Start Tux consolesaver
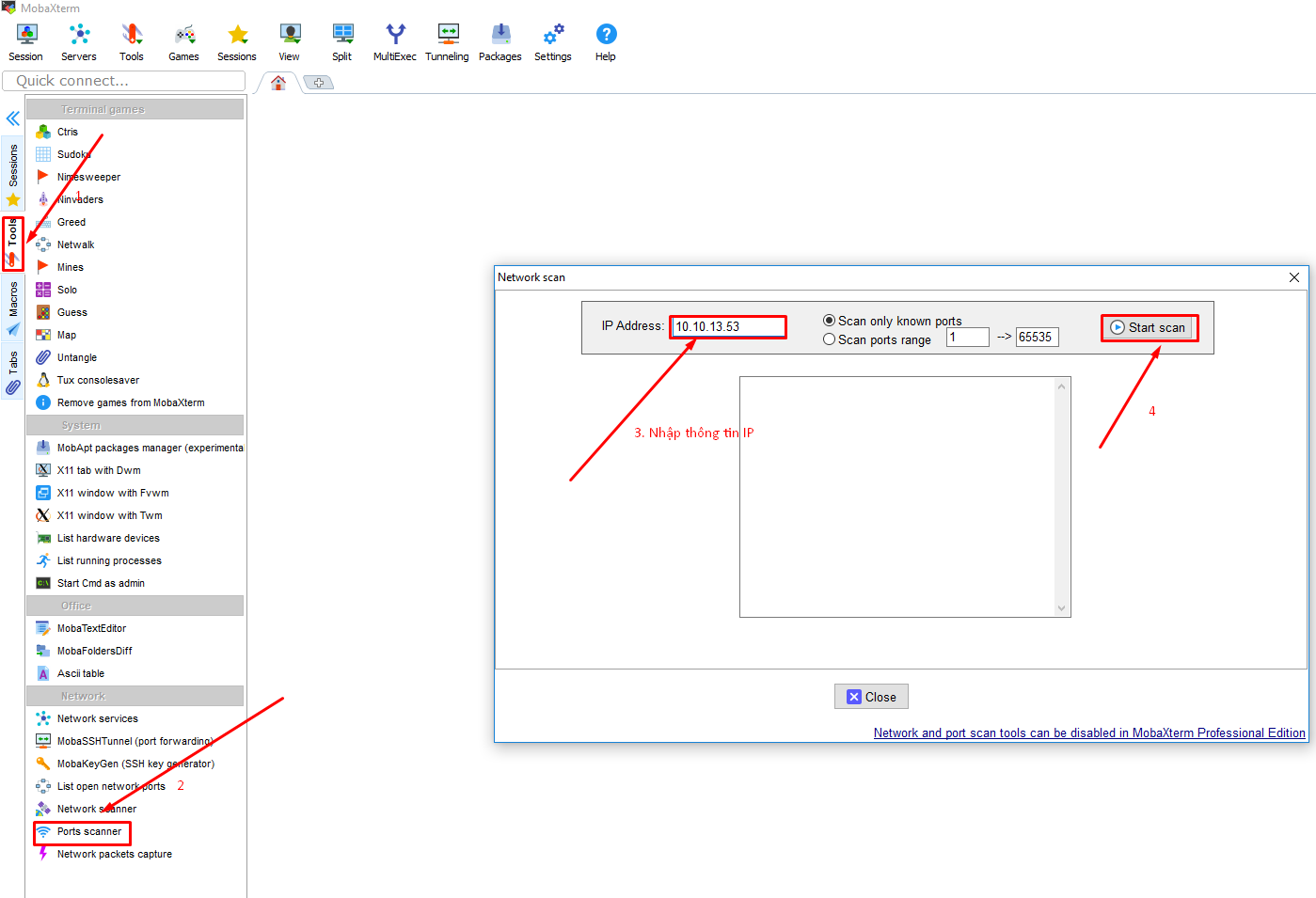 98,380
